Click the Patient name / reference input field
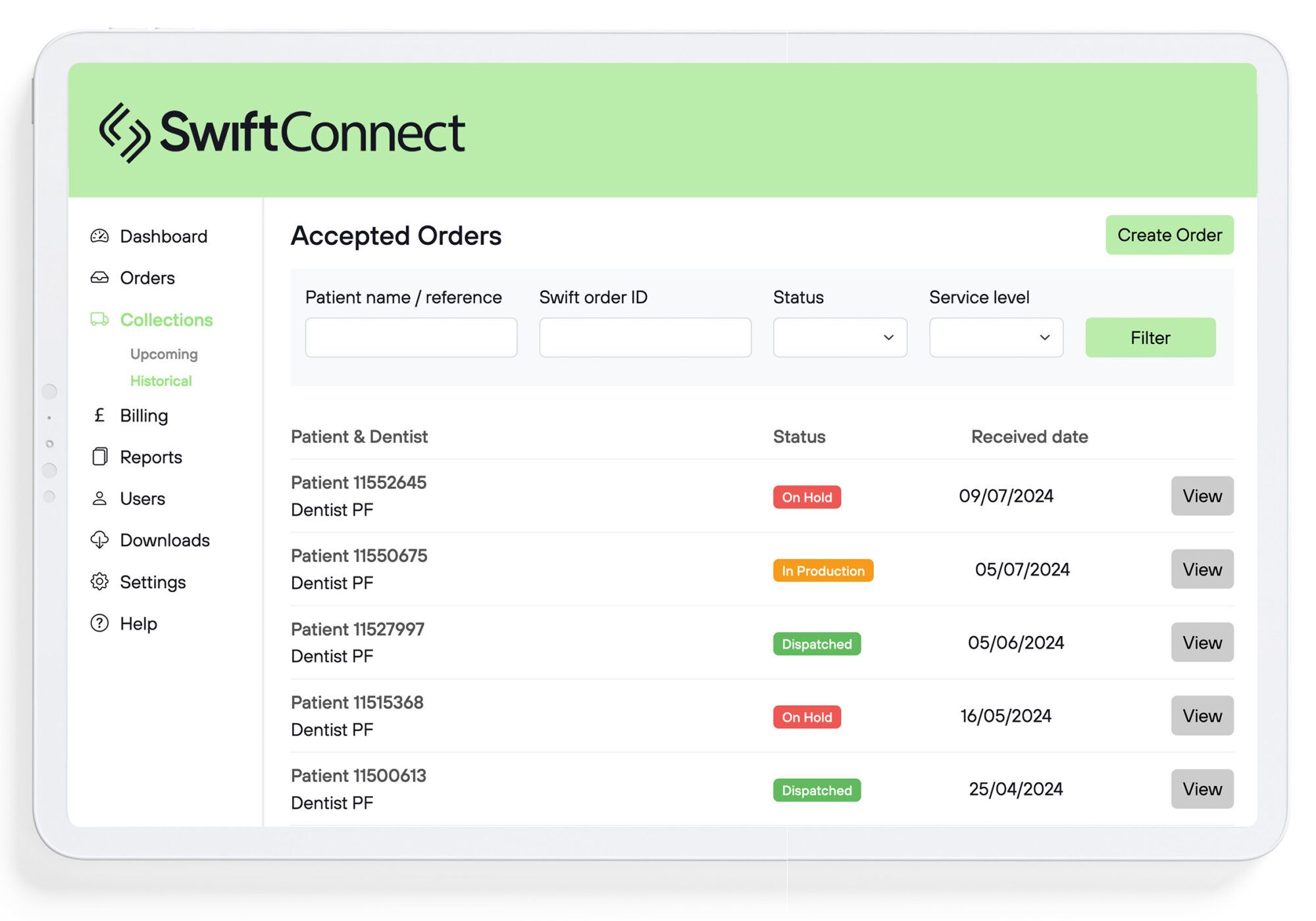The width and height of the screenshot is (1316, 921). (411, 337)
